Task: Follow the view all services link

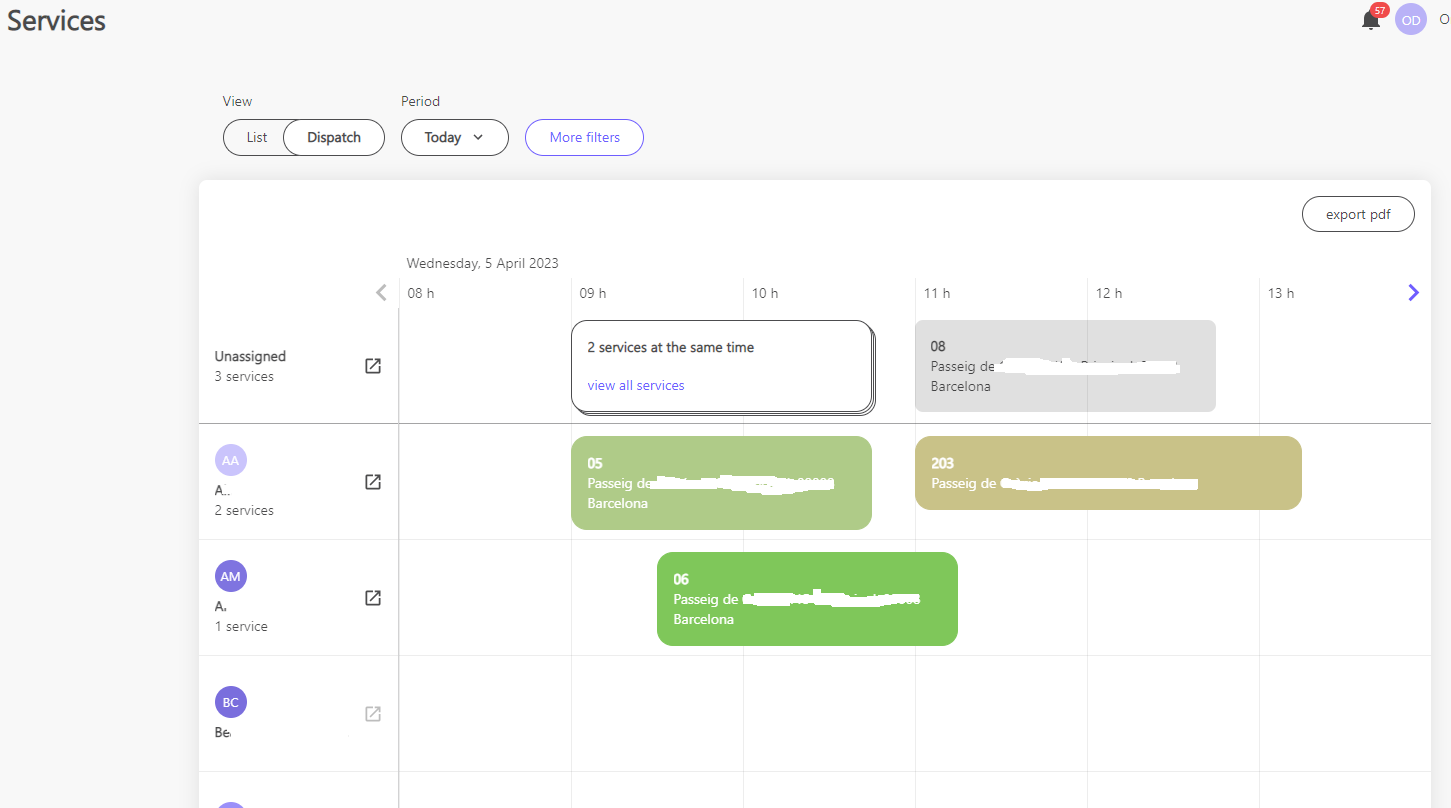Action: point(636,385)
